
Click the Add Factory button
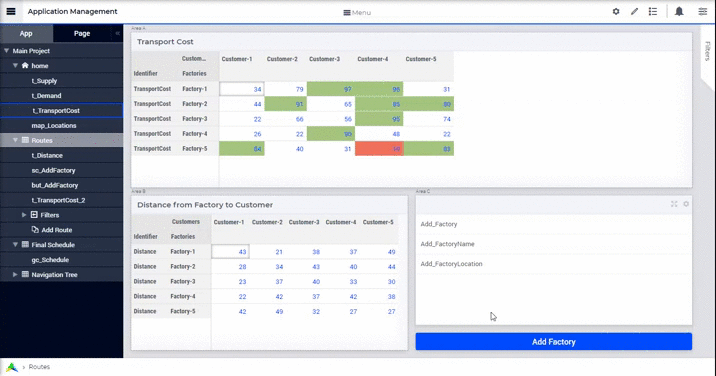click(553, 342)
